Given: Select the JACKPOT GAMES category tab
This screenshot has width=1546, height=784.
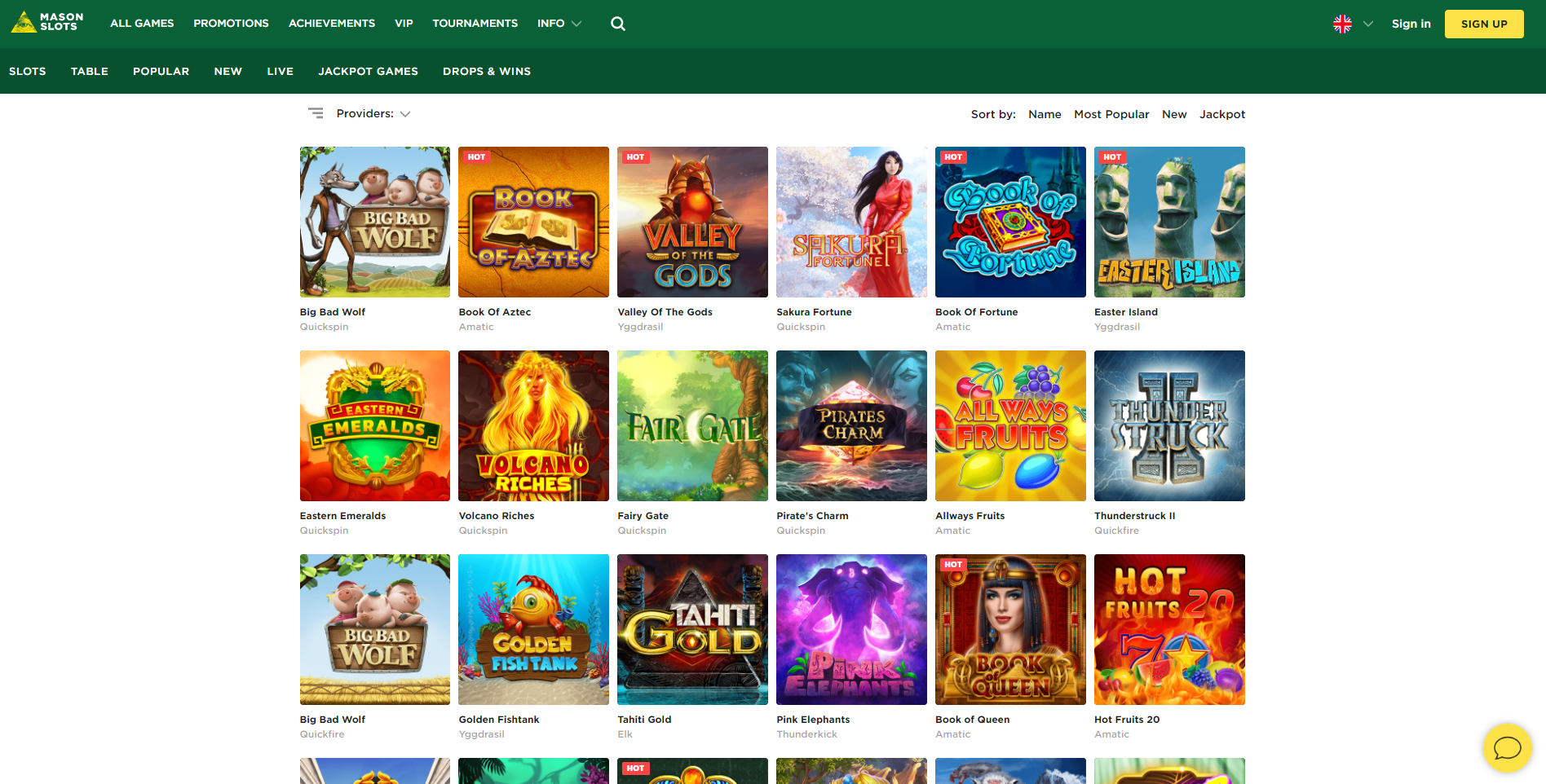Looking at the screenshot, I should tap(368, 72).
